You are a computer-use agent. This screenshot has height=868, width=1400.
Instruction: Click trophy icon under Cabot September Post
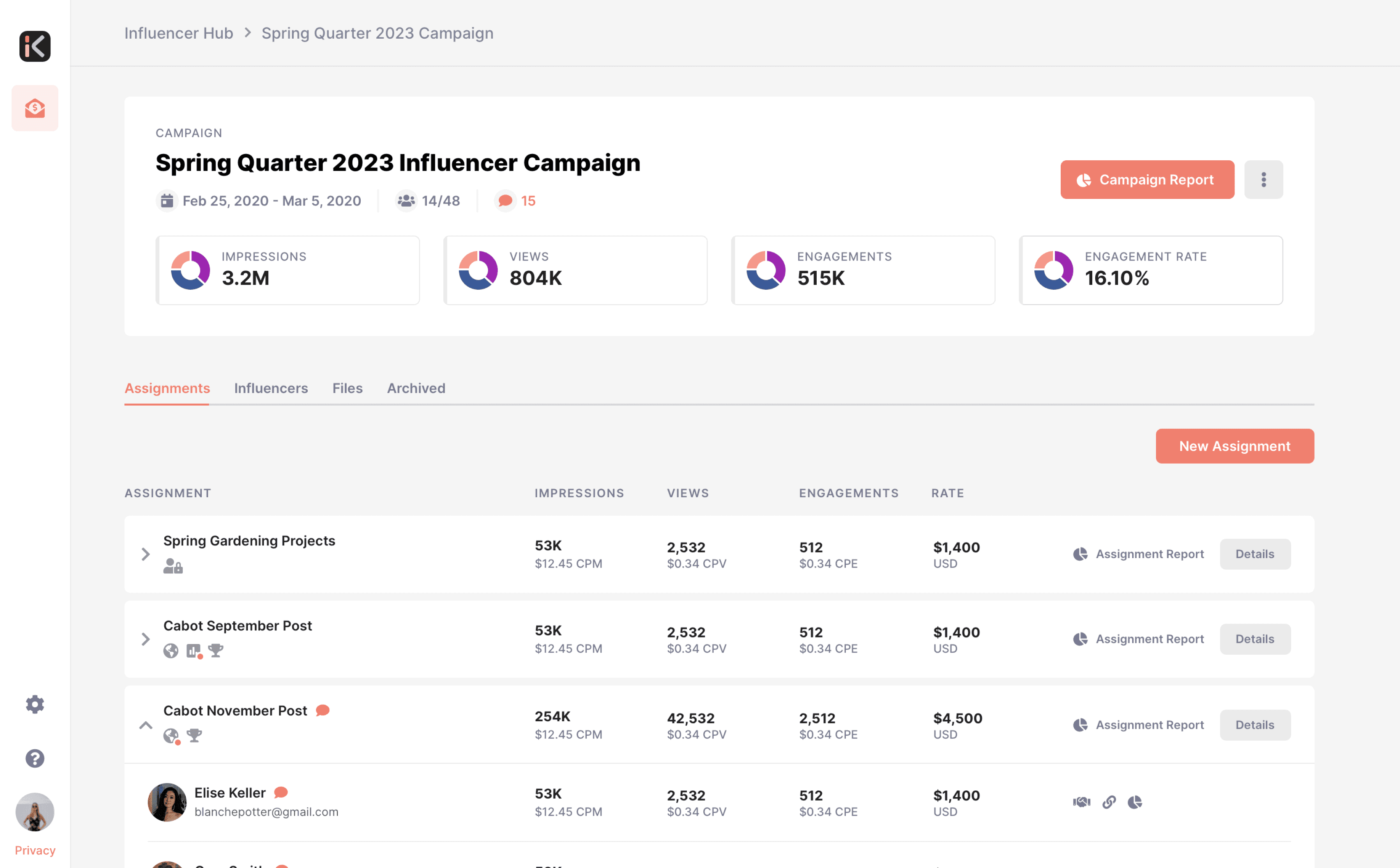[x=216, y=651]
